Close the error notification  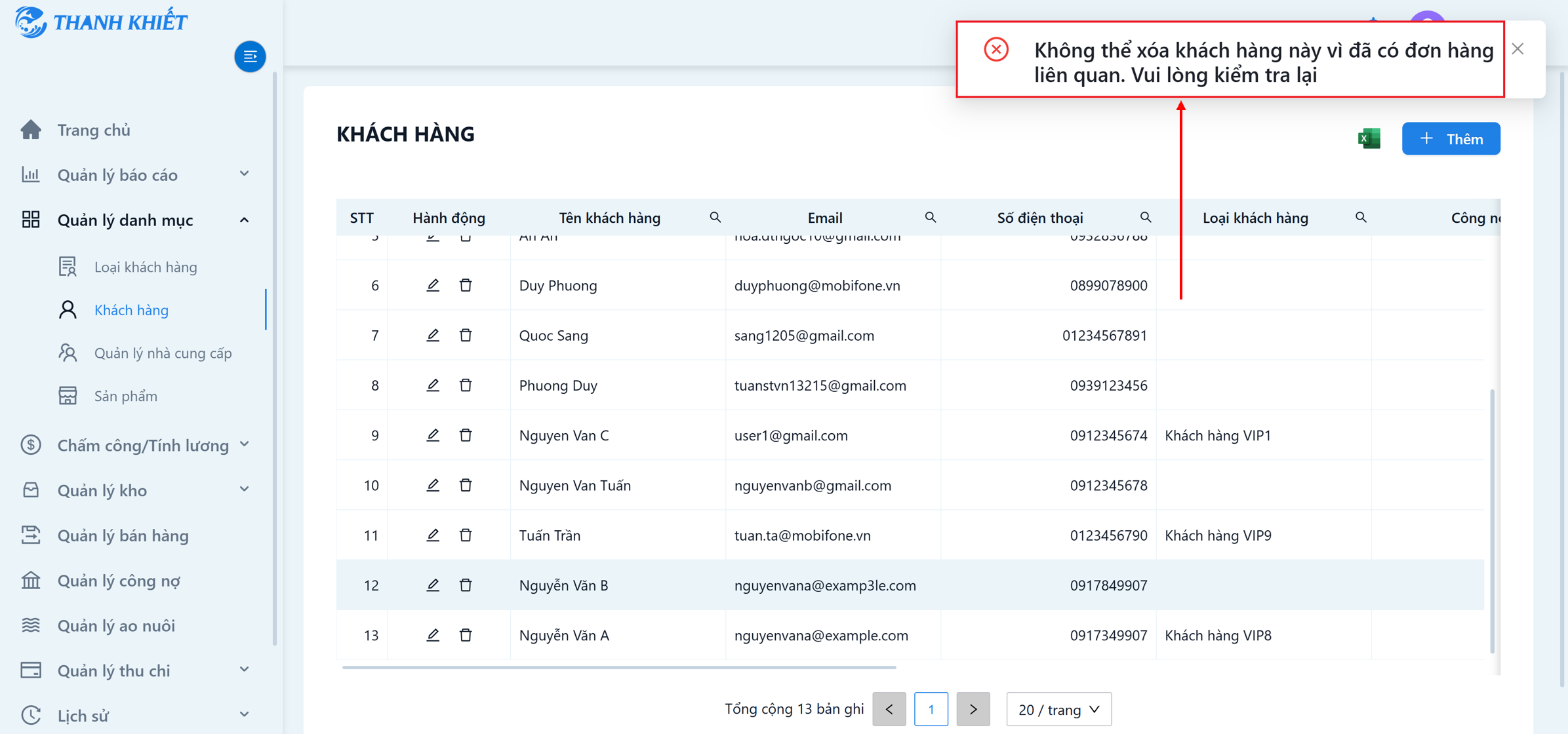tap(1518, 49)
